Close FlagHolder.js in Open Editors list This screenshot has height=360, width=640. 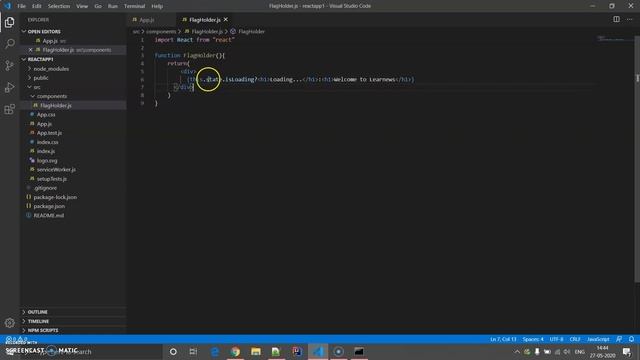[x=31, y=50]
